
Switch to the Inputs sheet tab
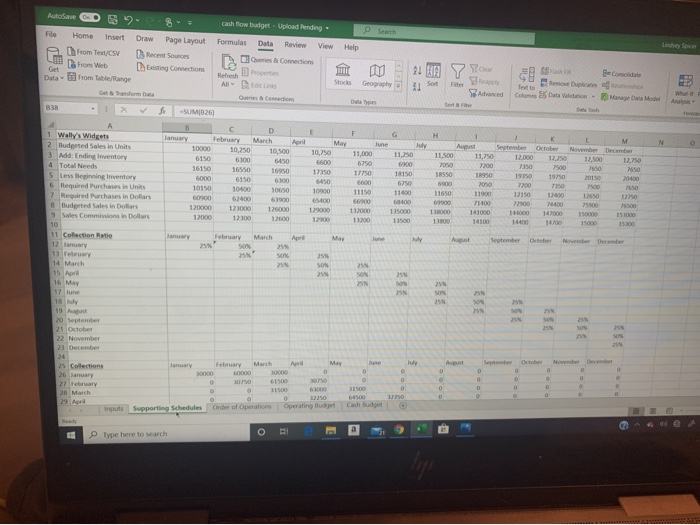(113, 408)
